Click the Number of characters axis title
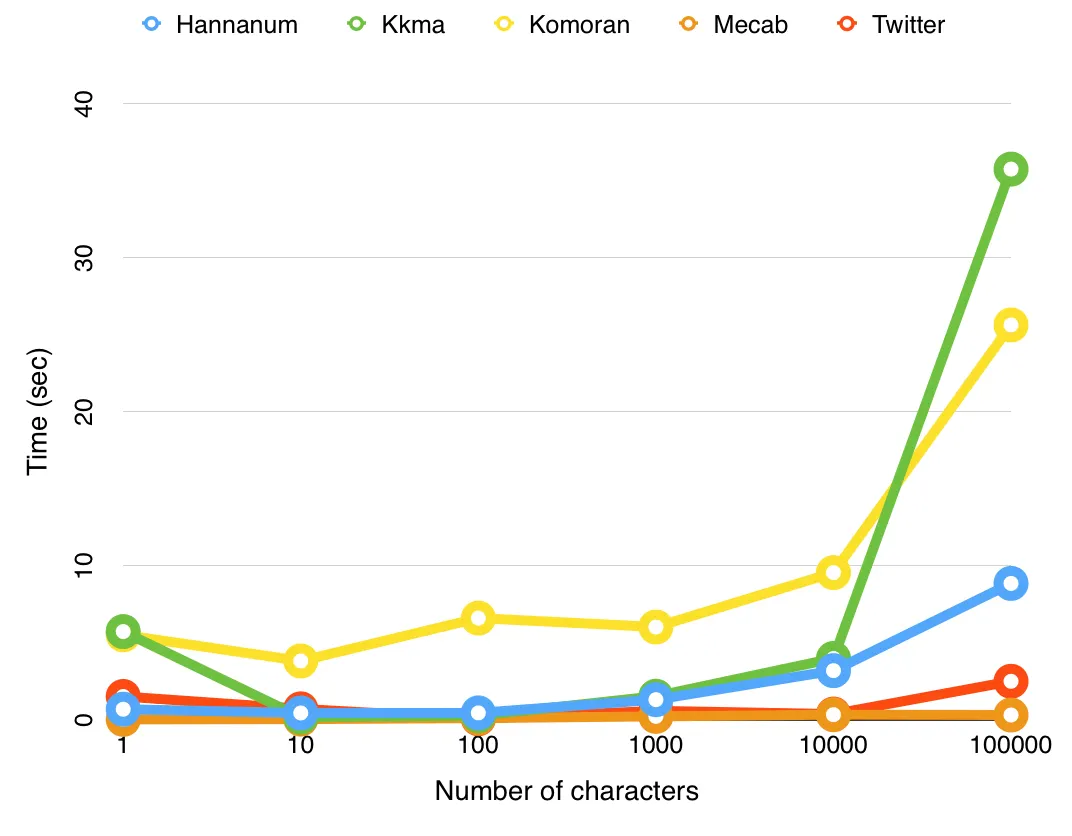Screen dimensions: 1072x836 pyautogui.click(x=567, y=791)
